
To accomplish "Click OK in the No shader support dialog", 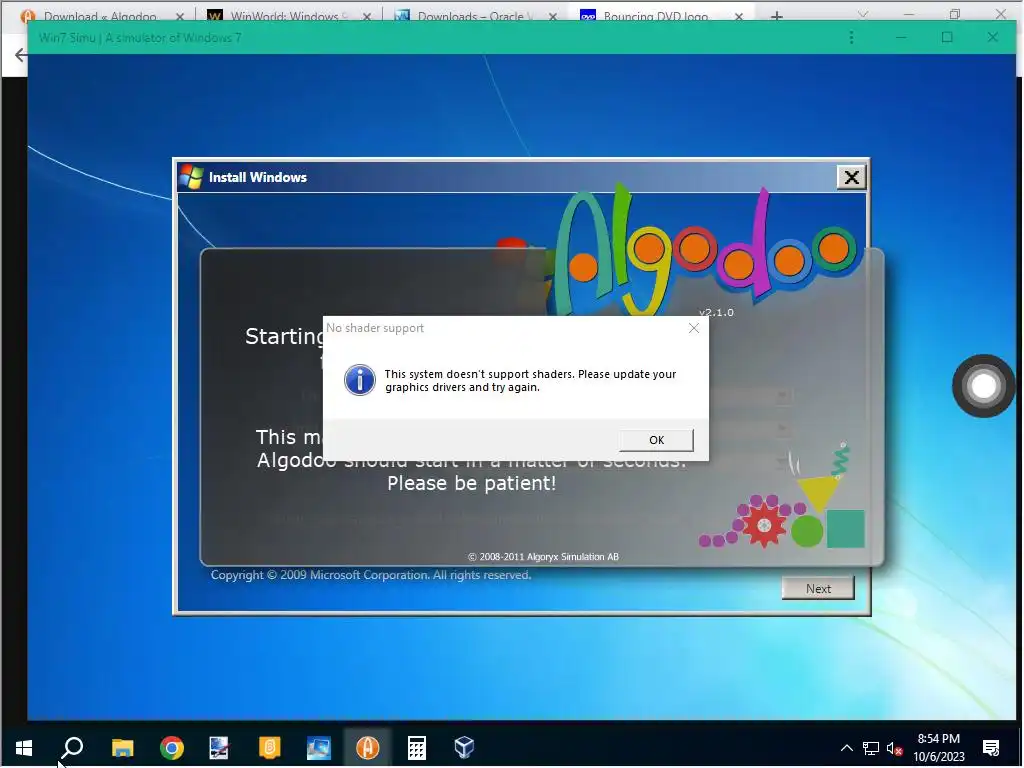I will coord(656,440).
